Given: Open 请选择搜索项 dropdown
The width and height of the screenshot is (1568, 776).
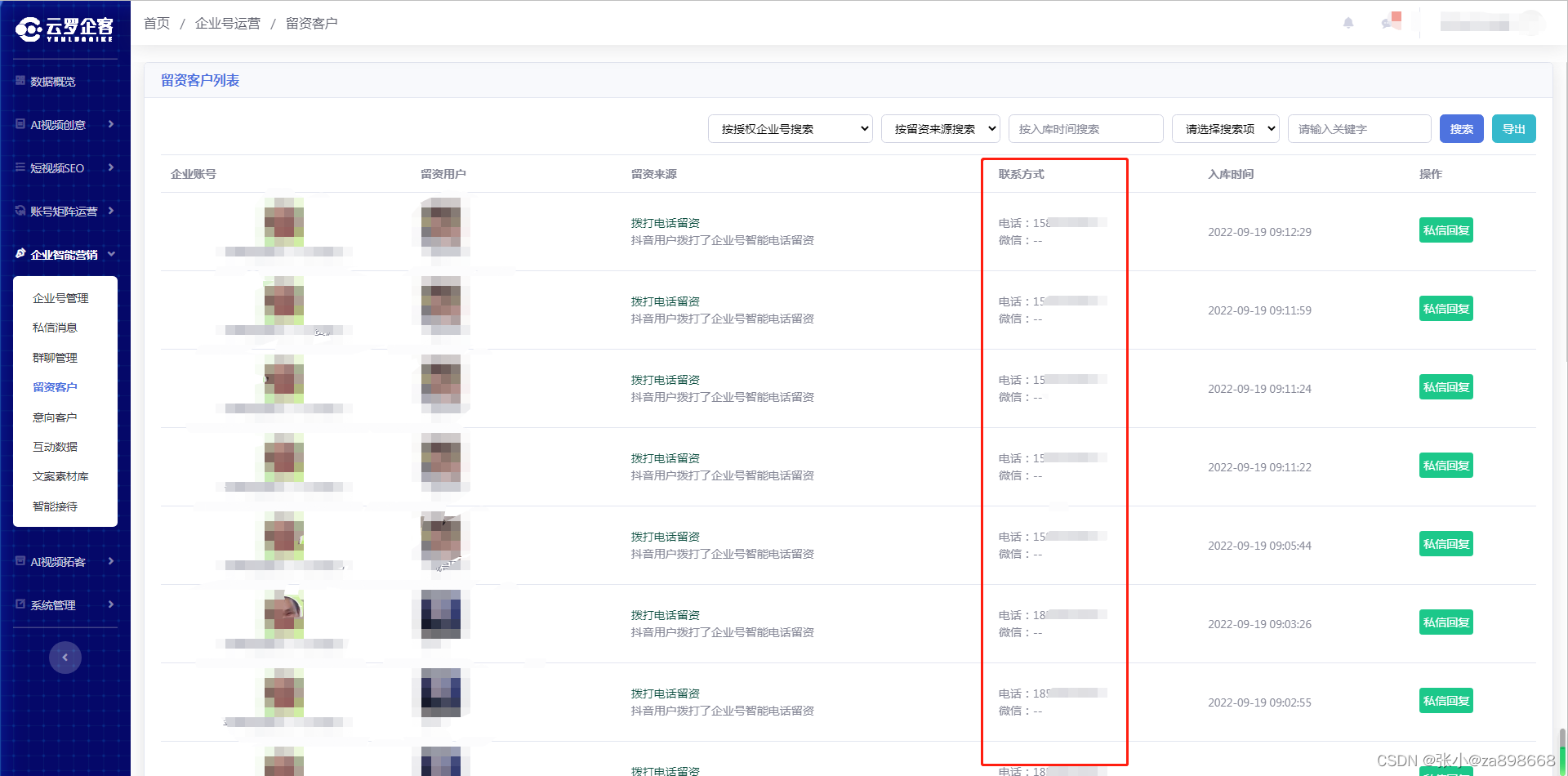Looking at the screenshot, I should point(1226,129).
